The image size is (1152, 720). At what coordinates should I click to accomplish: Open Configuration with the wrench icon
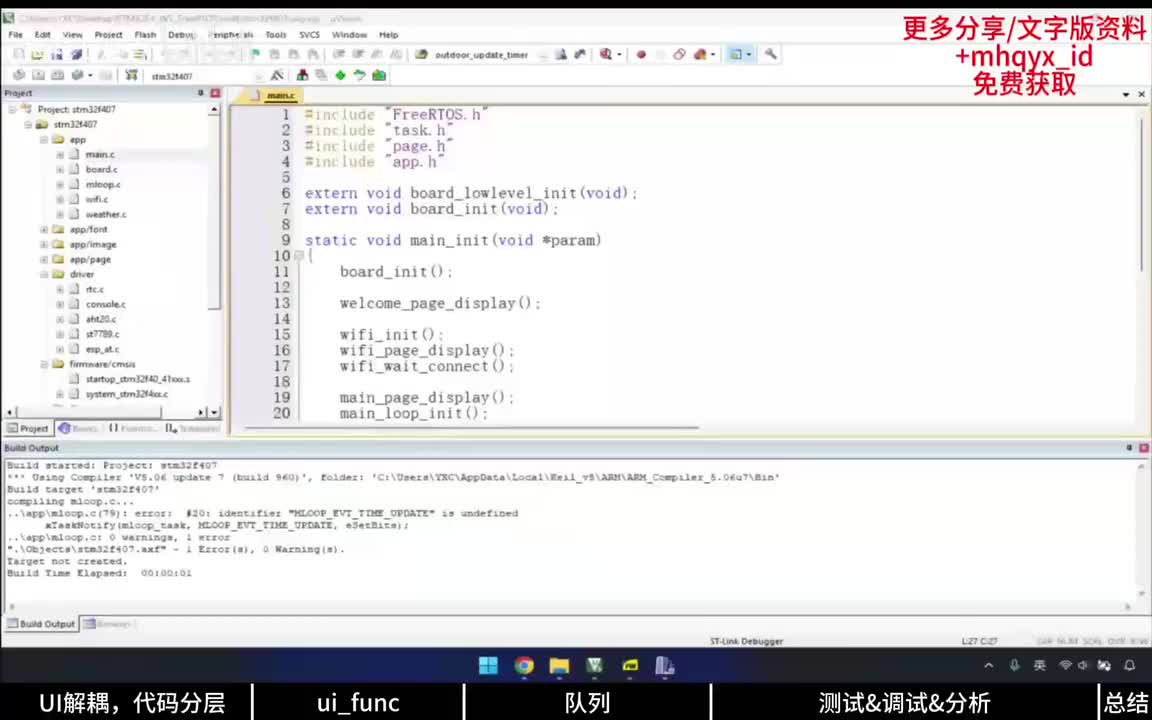770,54
